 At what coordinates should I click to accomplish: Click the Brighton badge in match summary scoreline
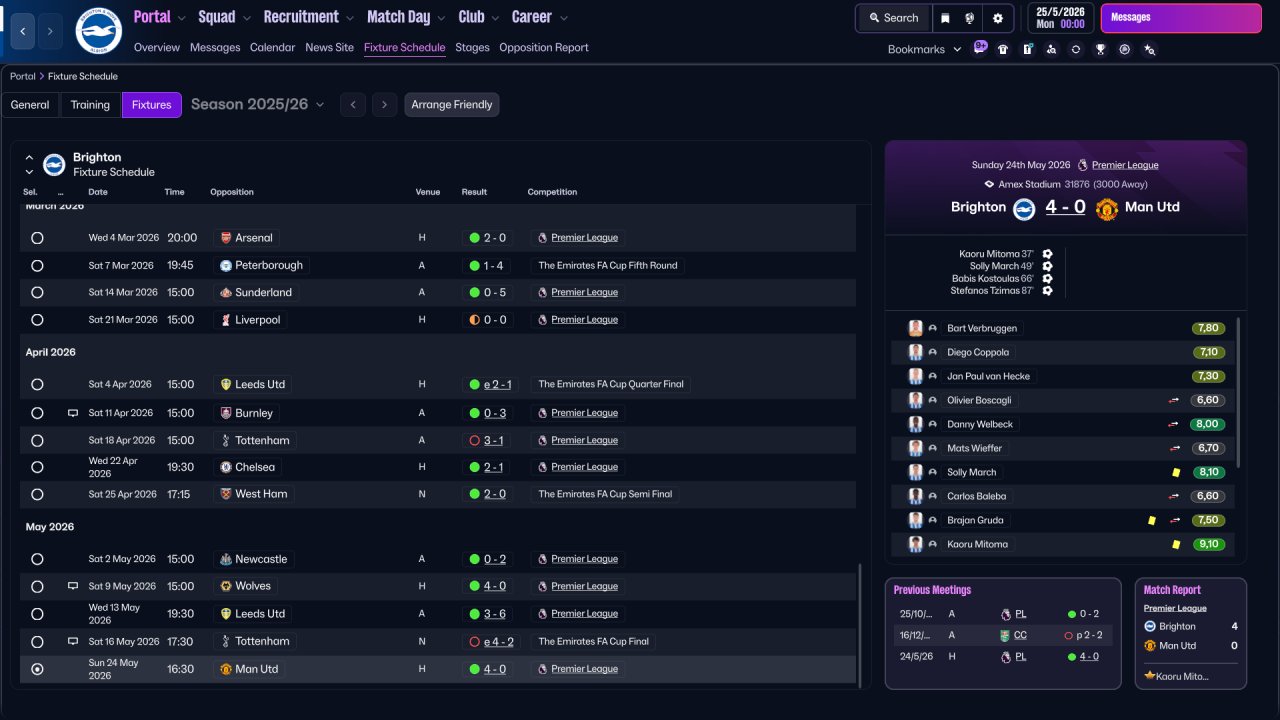(1024, 208)
